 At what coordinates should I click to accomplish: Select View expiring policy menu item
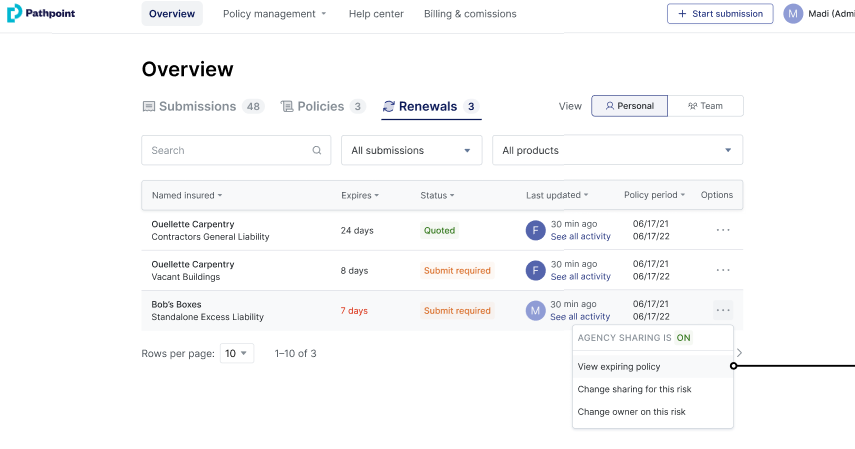(619, 367)
